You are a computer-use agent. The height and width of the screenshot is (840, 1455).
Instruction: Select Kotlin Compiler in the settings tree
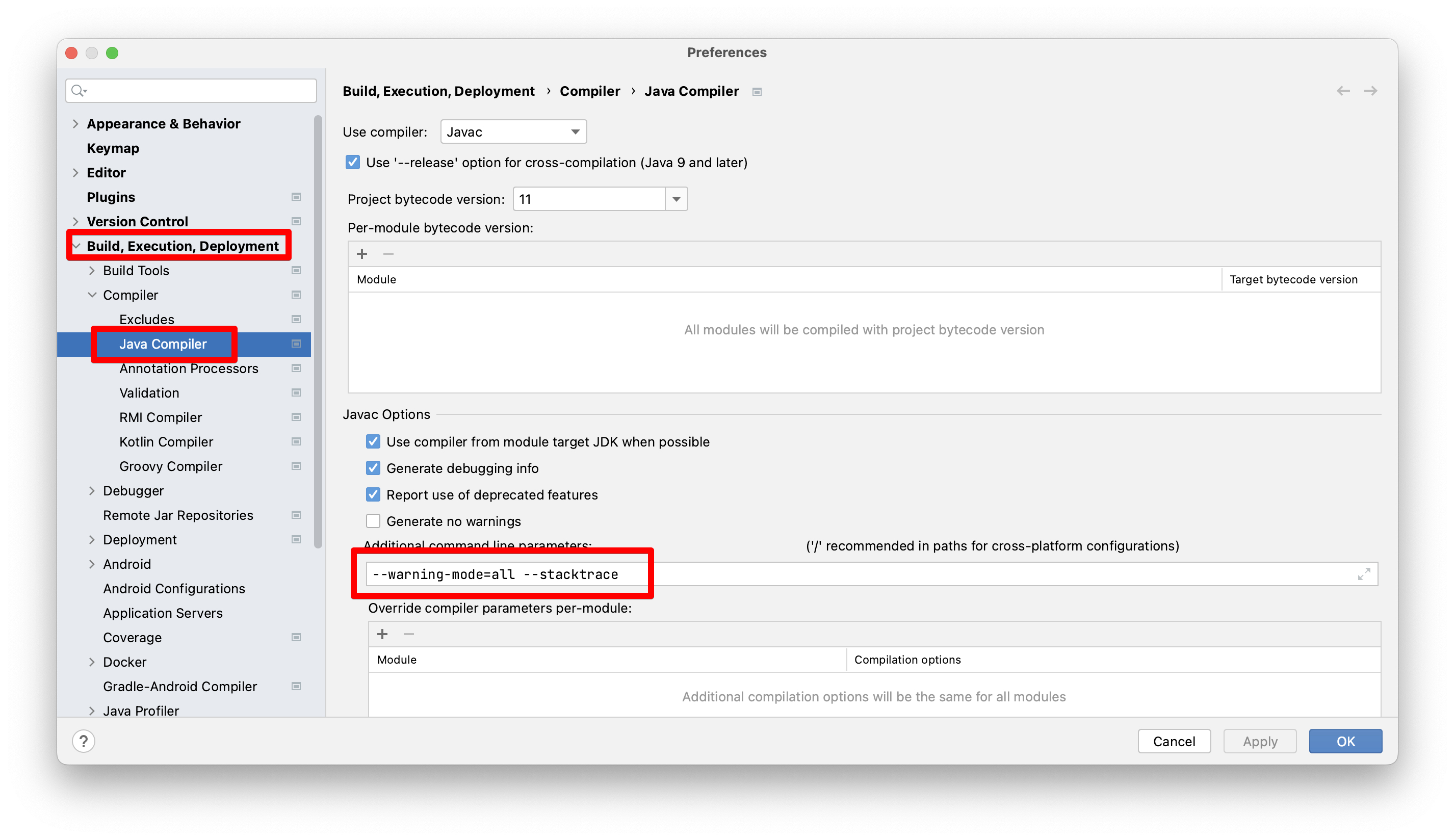[166, 441]
